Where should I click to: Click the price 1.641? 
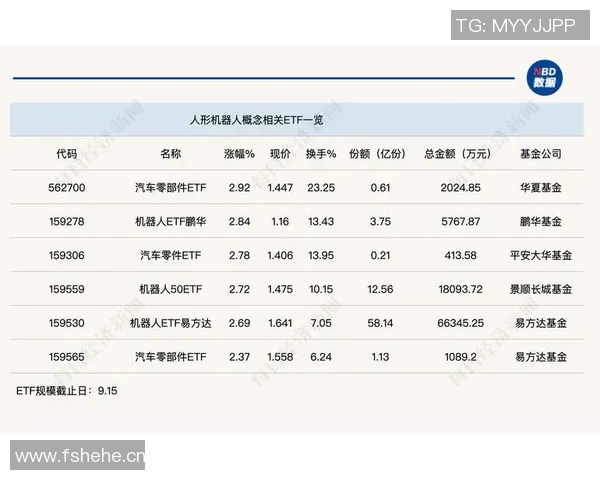coord(280,323)
